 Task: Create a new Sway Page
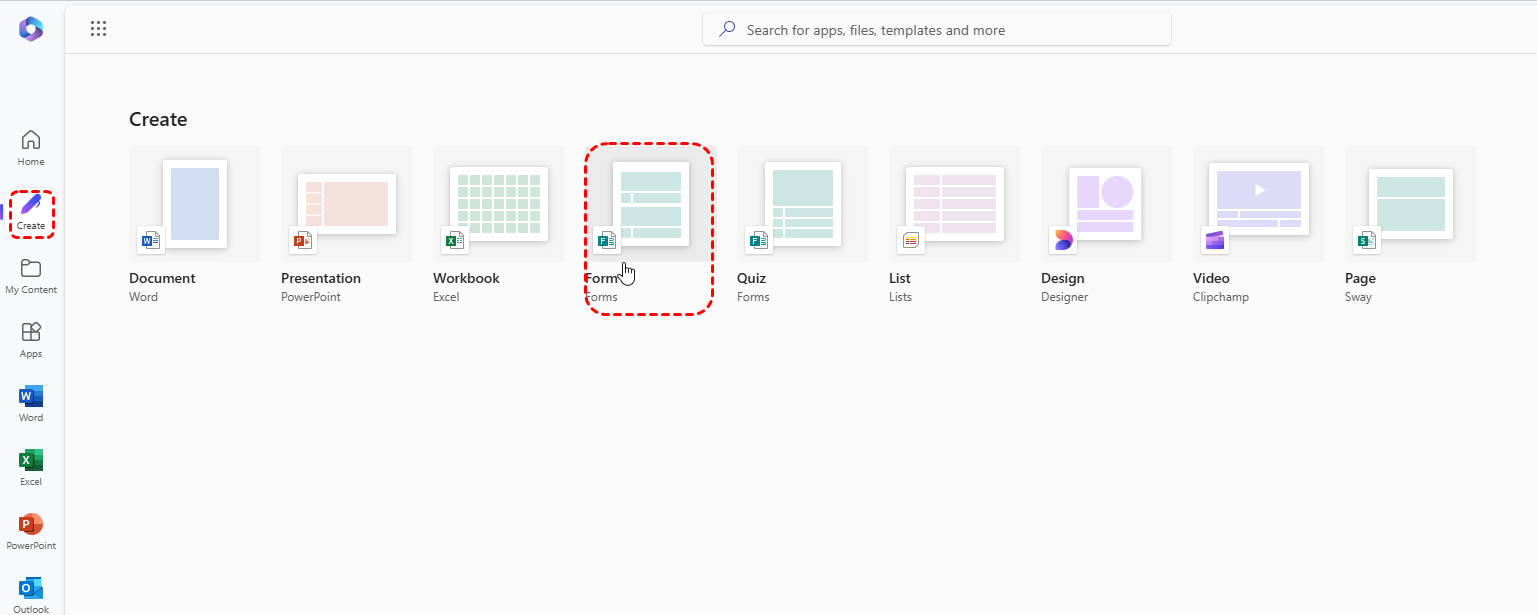(1411, 204)
